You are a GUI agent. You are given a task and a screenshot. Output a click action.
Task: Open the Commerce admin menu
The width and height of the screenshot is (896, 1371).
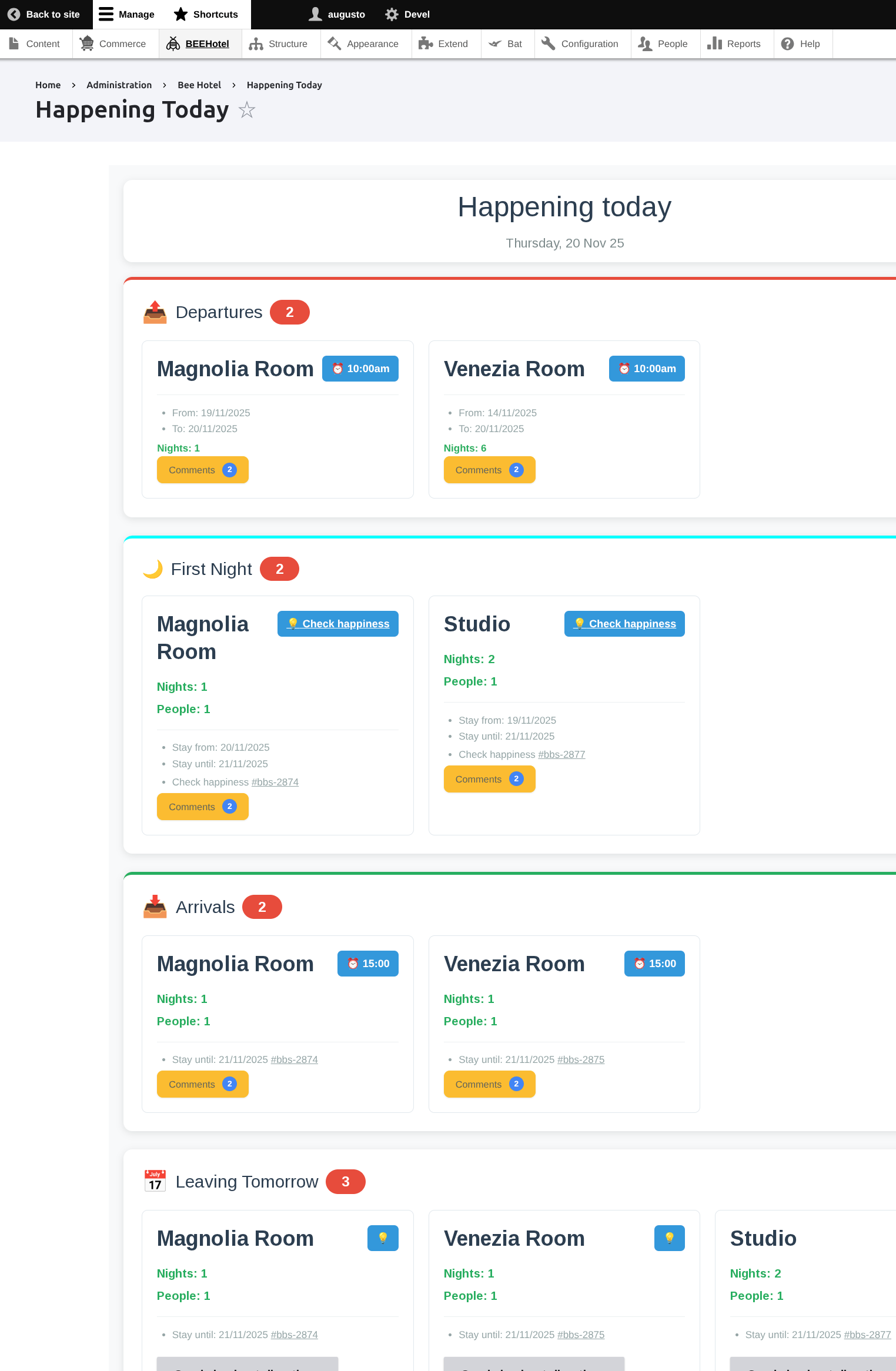(116, 44)
